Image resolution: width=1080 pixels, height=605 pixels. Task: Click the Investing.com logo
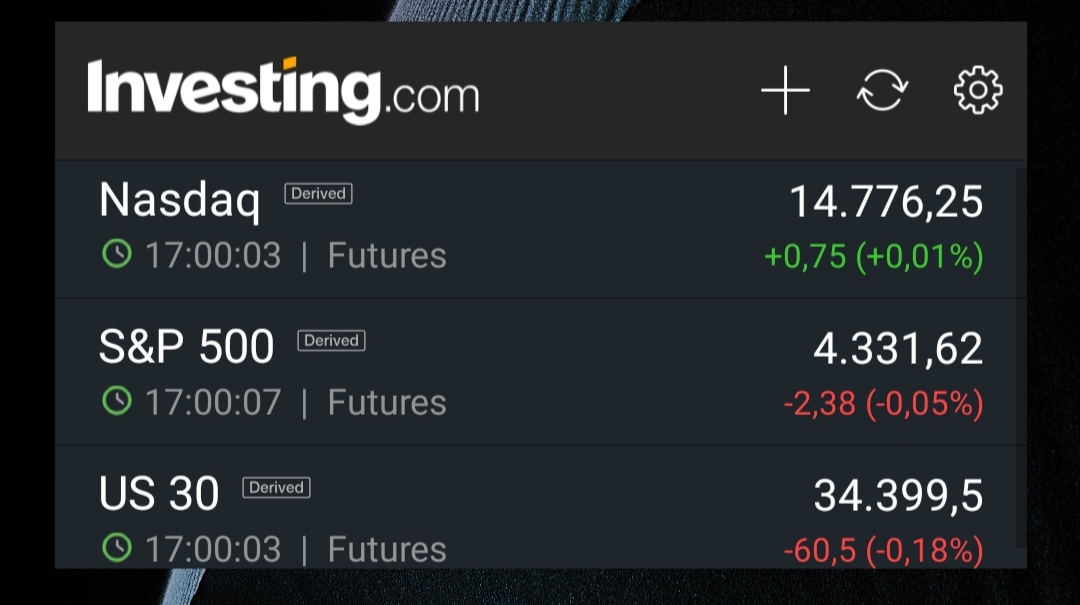[x=283, y=91]
